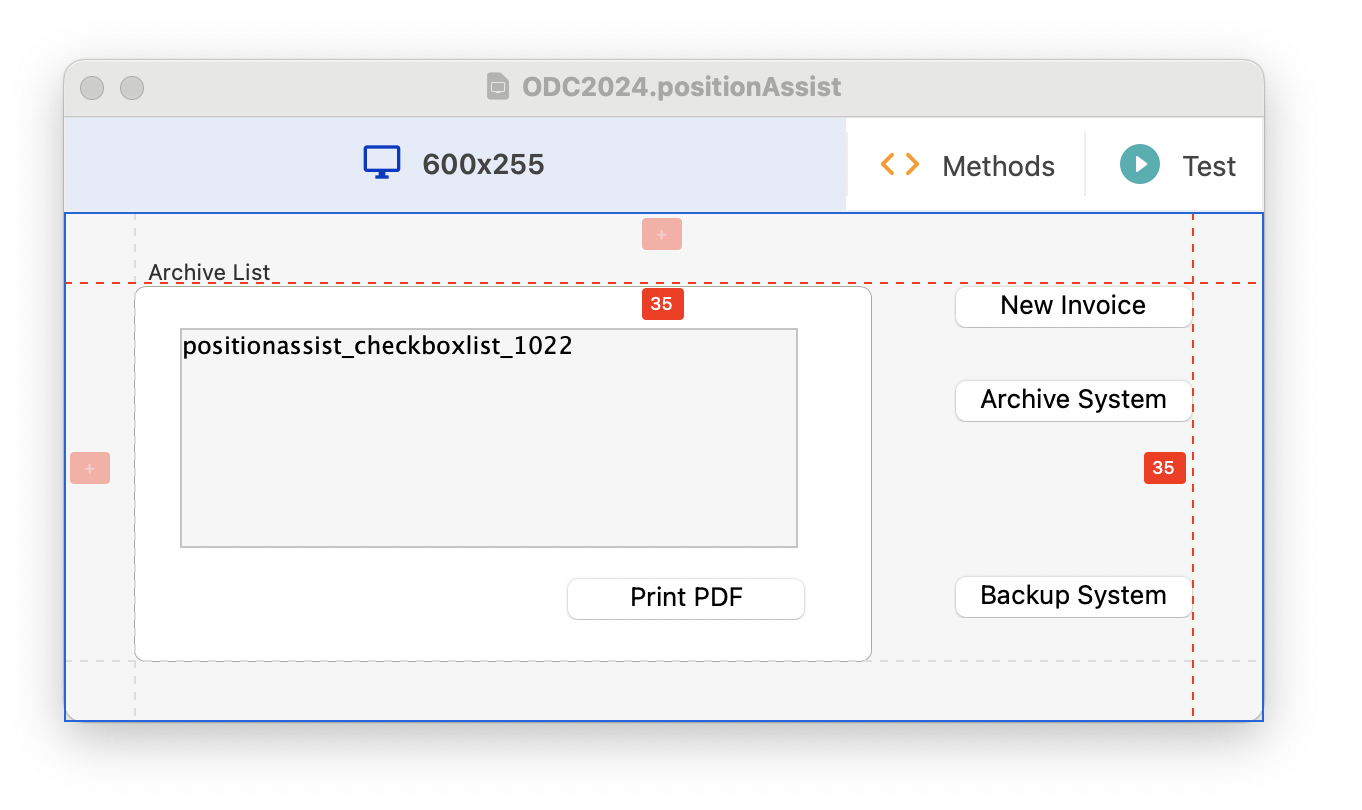Close the positionAssist window
The height and width of the screenshot is (810, 1362).
click(x=92, y=88)
